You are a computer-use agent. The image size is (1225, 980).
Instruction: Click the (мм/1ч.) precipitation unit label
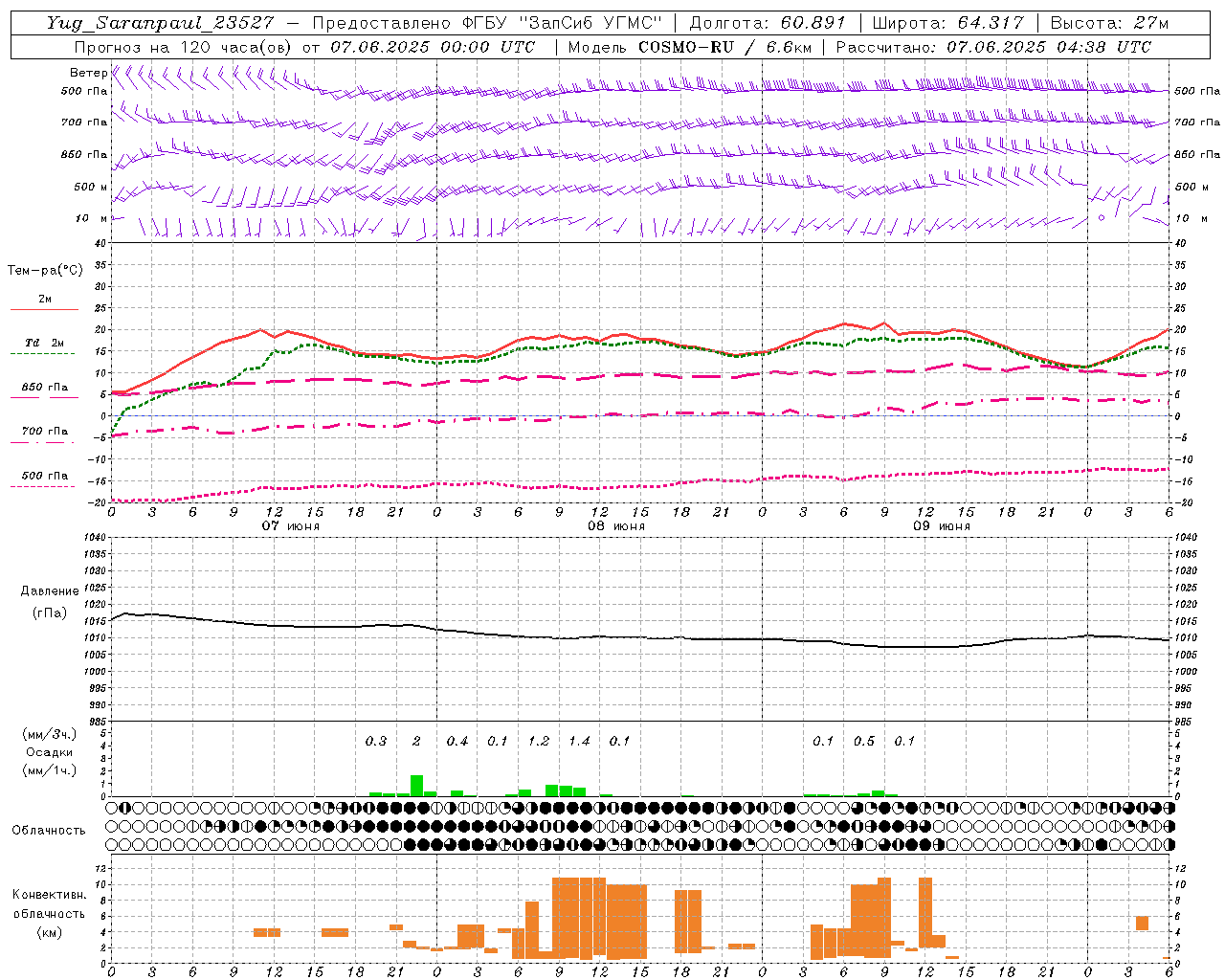pyautogui.click(x=49, y=770)
